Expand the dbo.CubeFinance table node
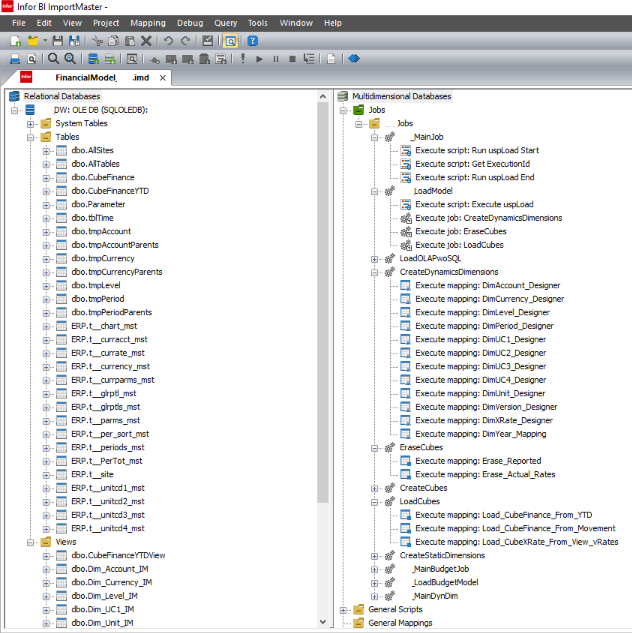 46,178
